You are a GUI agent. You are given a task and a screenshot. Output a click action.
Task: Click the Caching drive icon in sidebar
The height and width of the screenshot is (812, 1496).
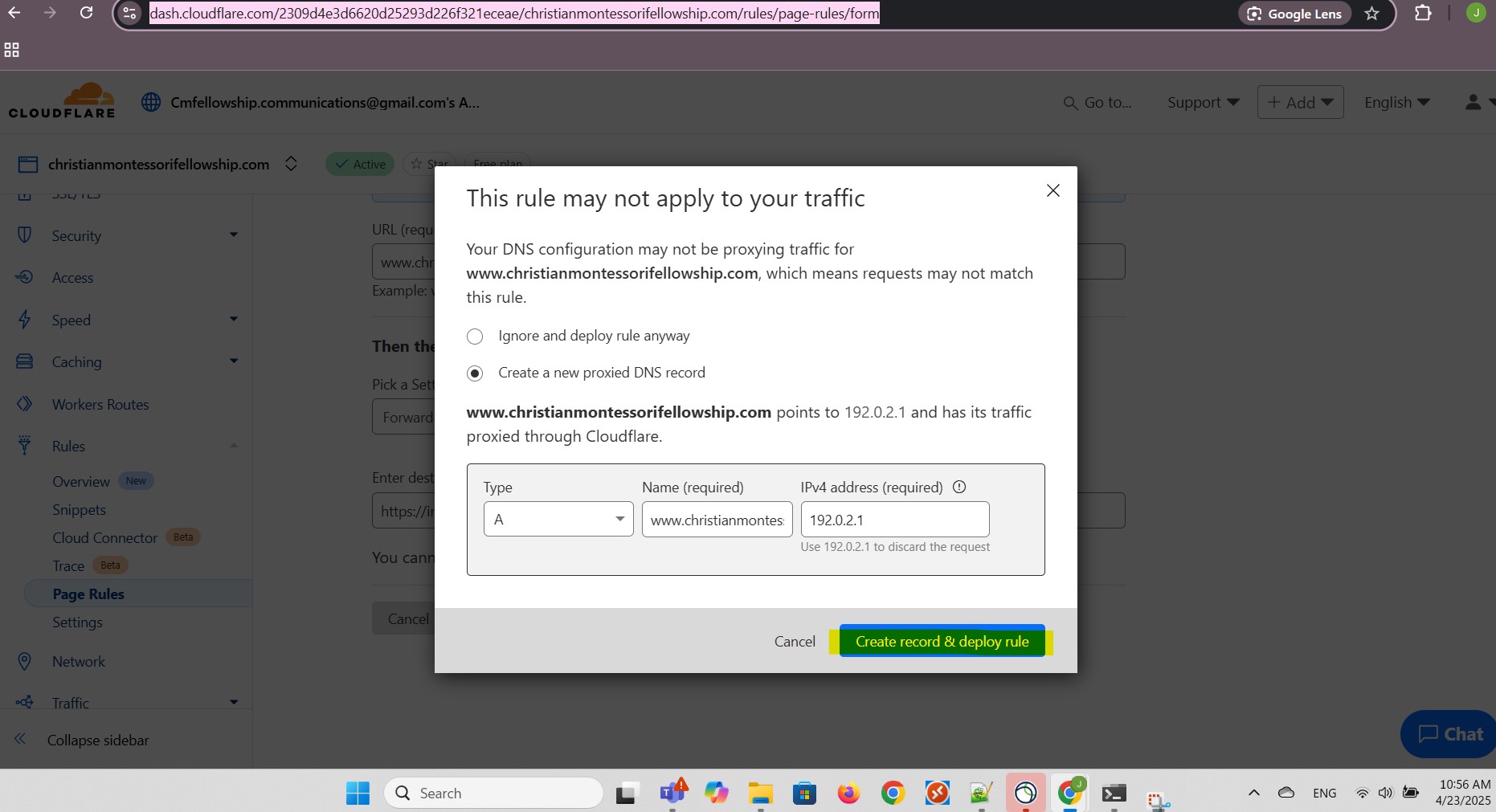25,361
